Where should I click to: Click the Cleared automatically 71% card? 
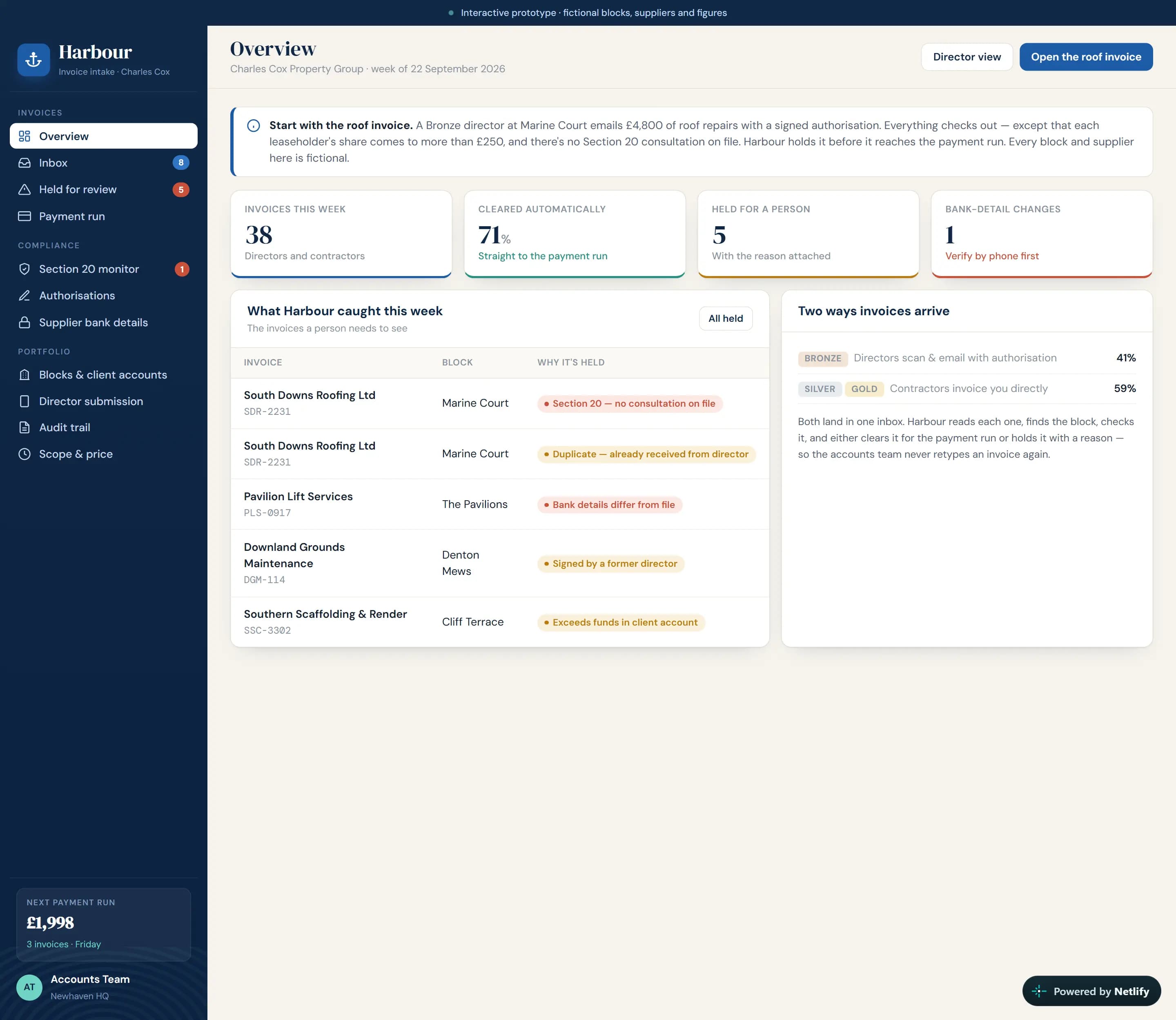[575, 234]
